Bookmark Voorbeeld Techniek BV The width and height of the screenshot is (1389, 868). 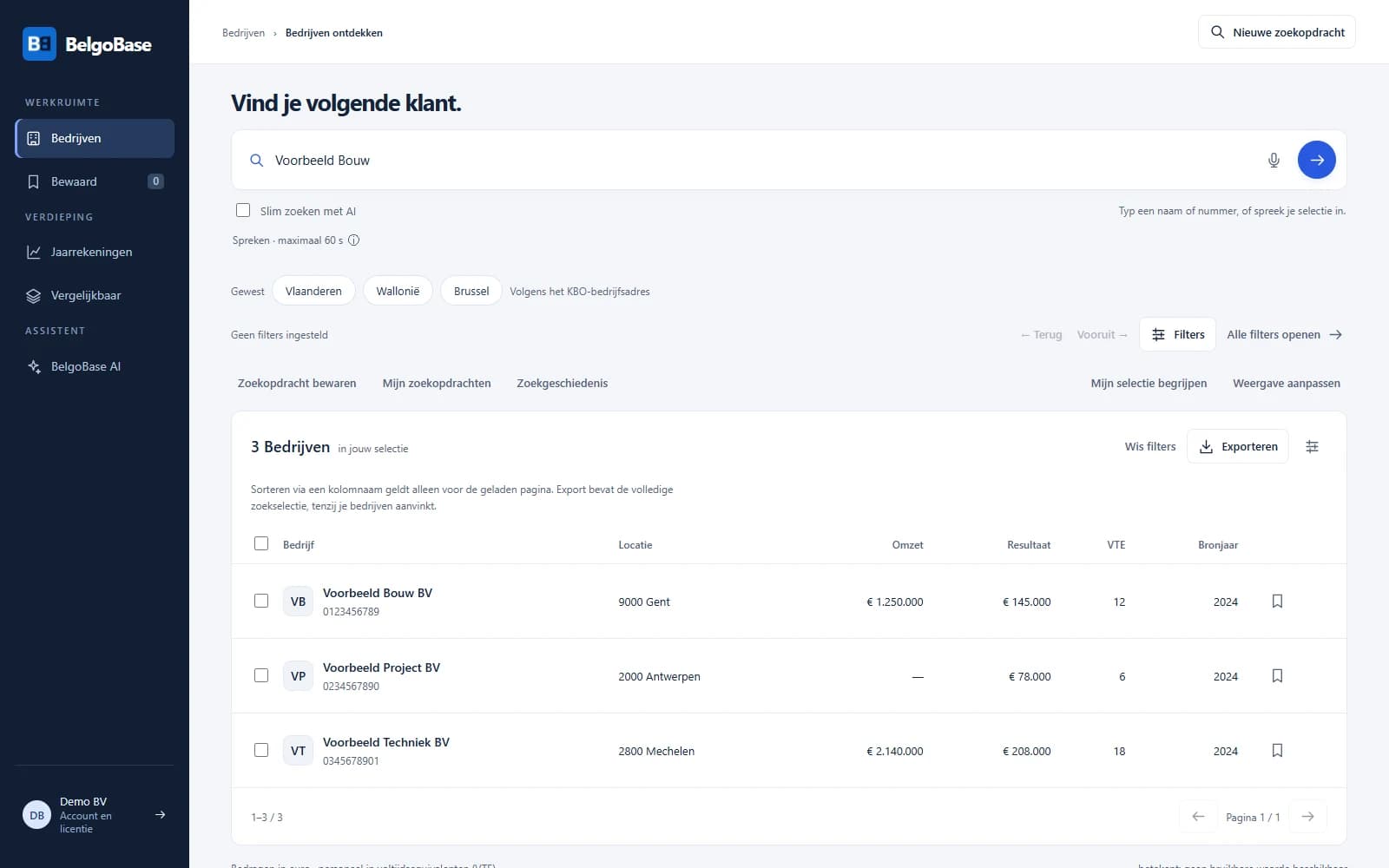pyautogui.click(x=1277, y=751)
